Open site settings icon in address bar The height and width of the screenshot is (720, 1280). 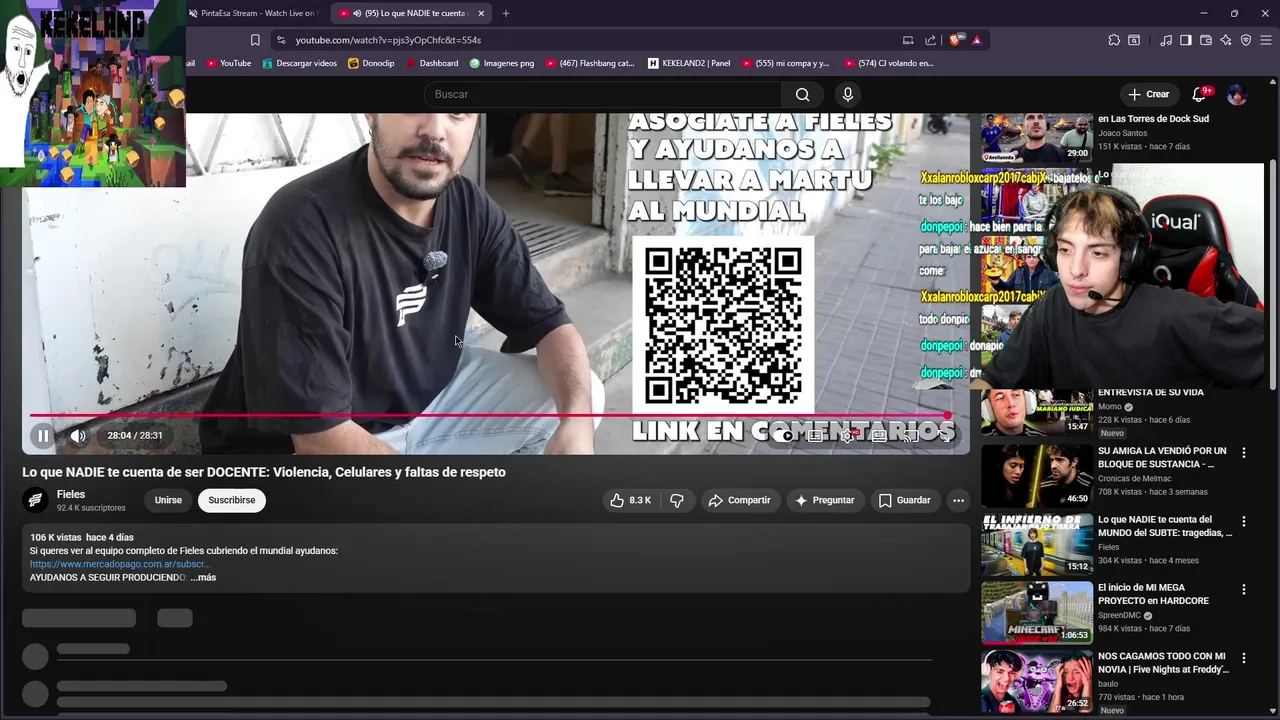pyautogui.click(x=281, y=40)
